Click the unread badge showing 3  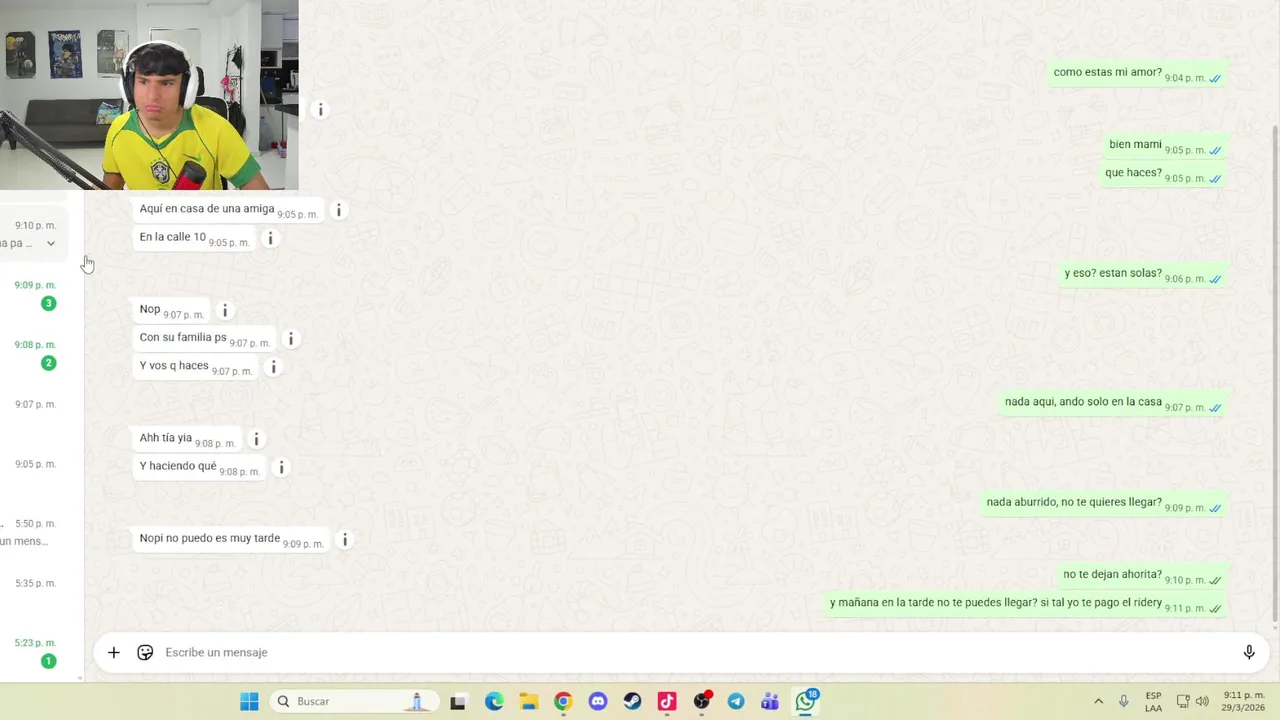point(48,303)
